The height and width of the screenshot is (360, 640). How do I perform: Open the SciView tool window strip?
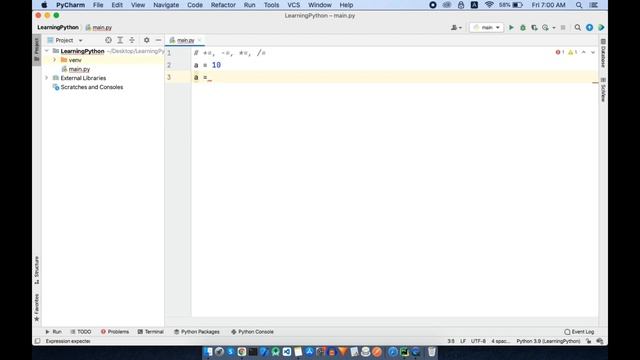click(603, 89)
